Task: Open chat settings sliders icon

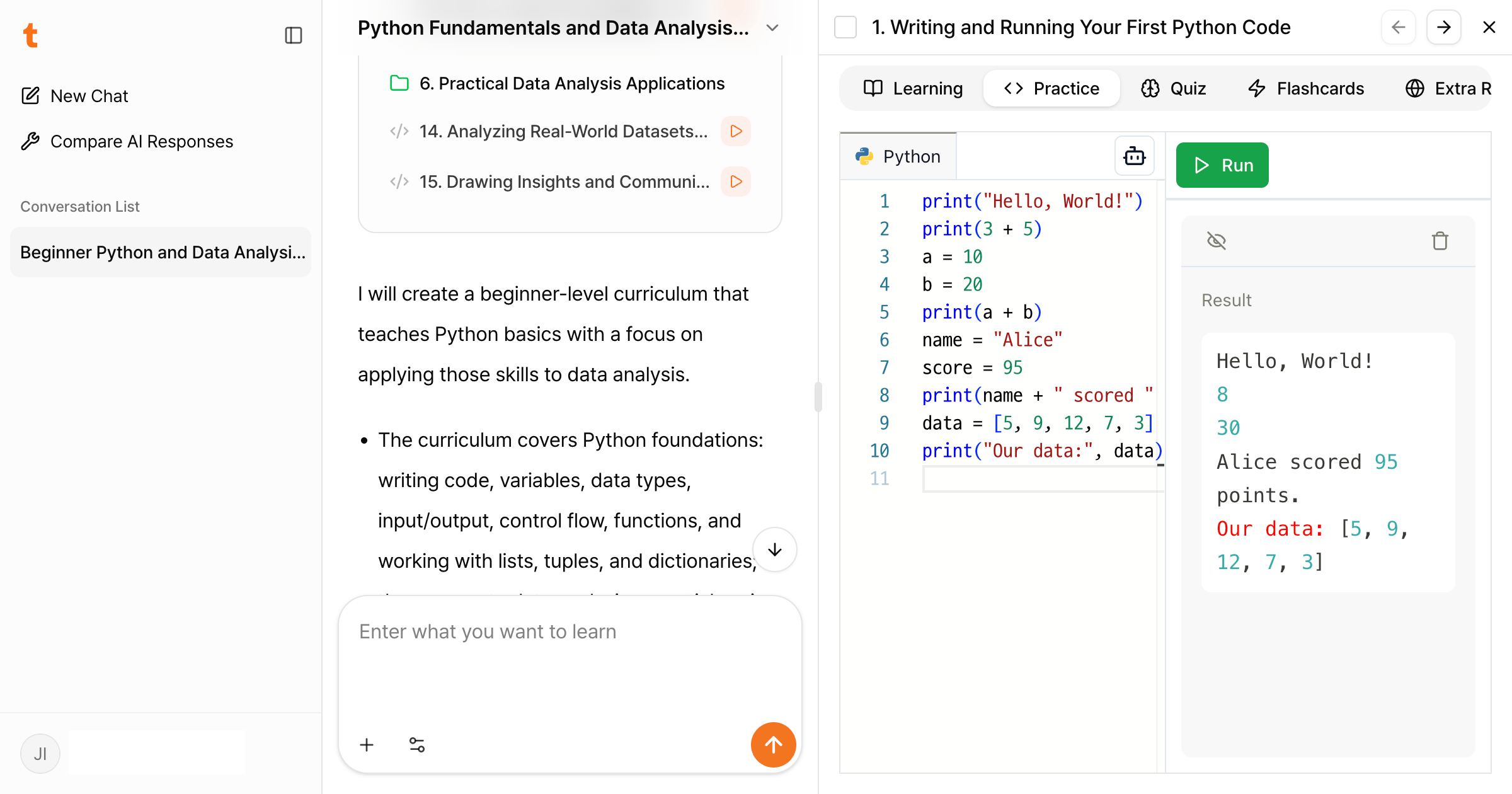Action: coord(417,745)
